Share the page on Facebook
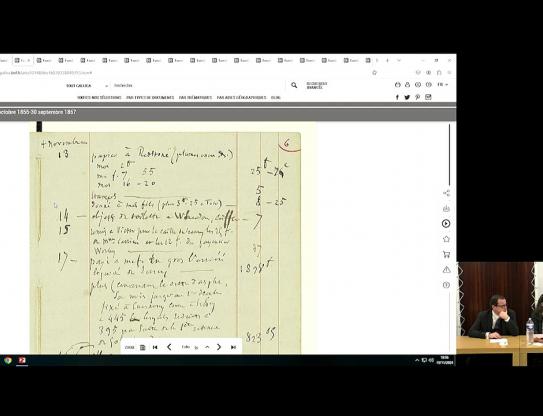The width and height of the screenshot is (543, 416). pyautogui.click(x=397, y=97)
